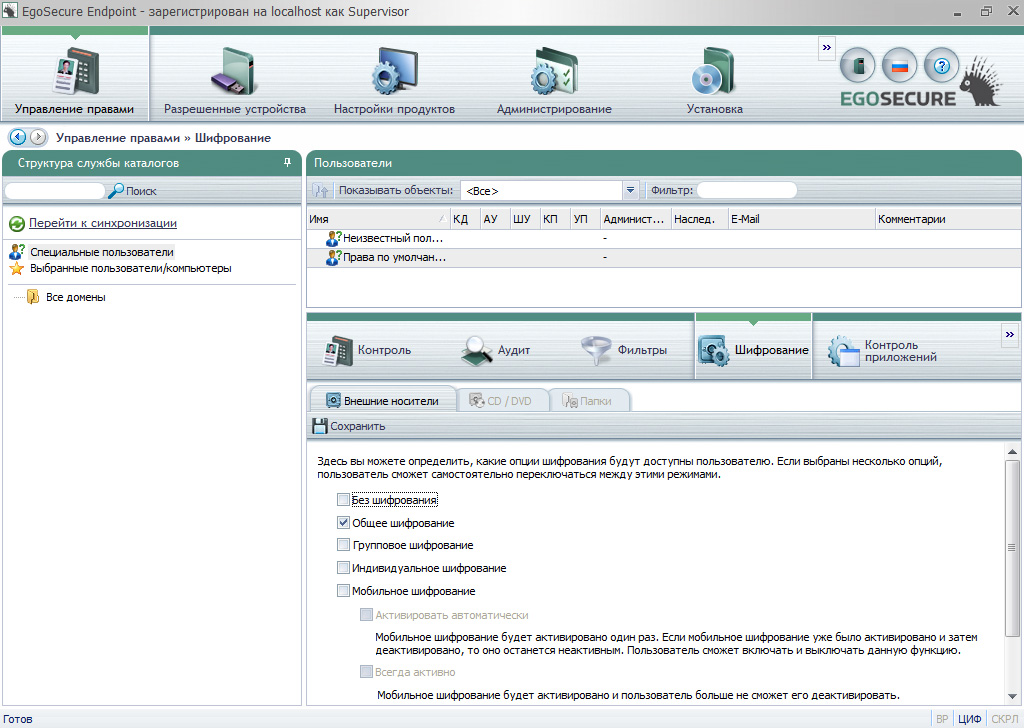Click the Комментарии column header
Image resolution: width=1024 pixels, height=728 pixels.
coord(949,219)
